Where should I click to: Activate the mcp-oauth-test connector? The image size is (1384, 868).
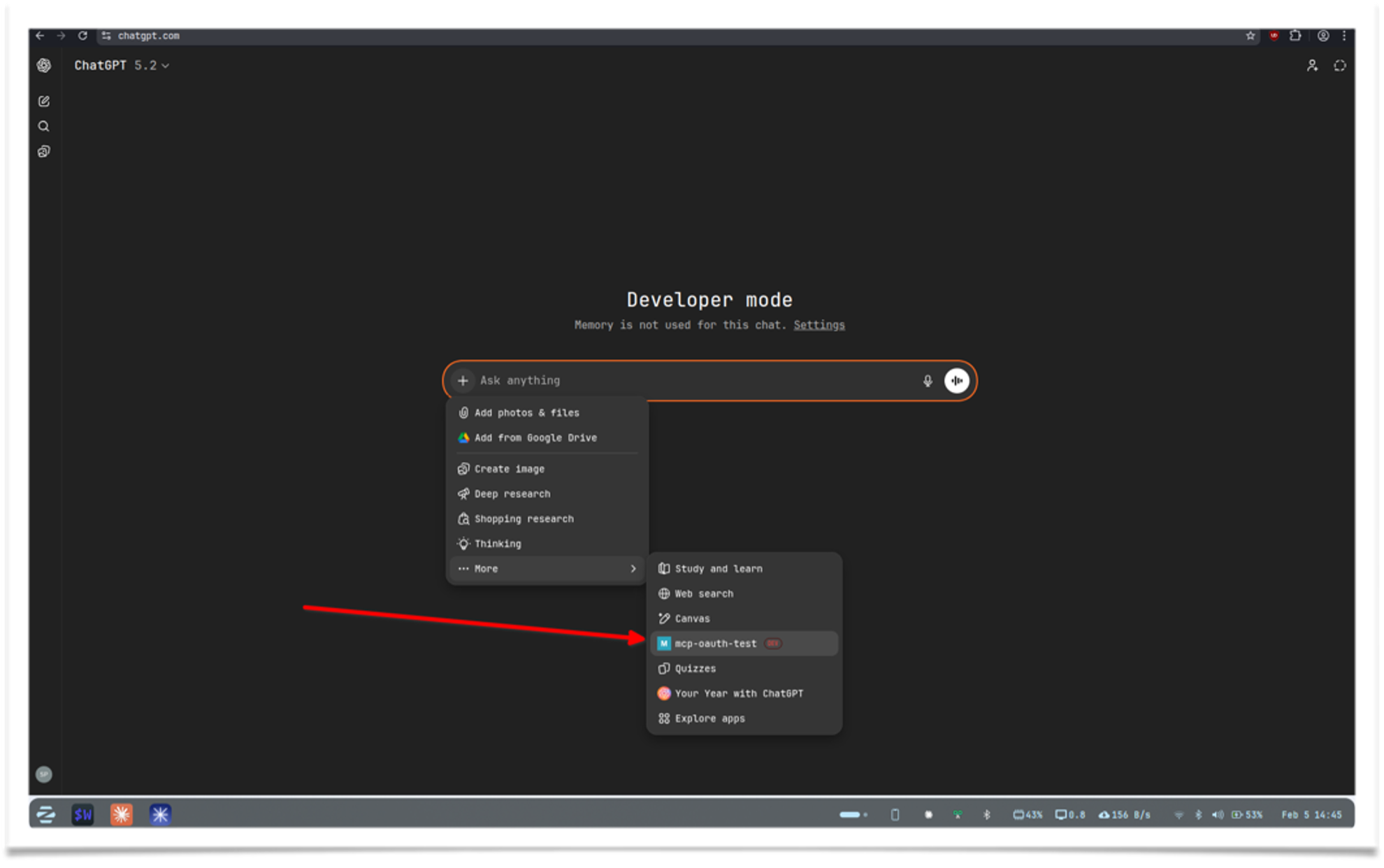point(715,643)
